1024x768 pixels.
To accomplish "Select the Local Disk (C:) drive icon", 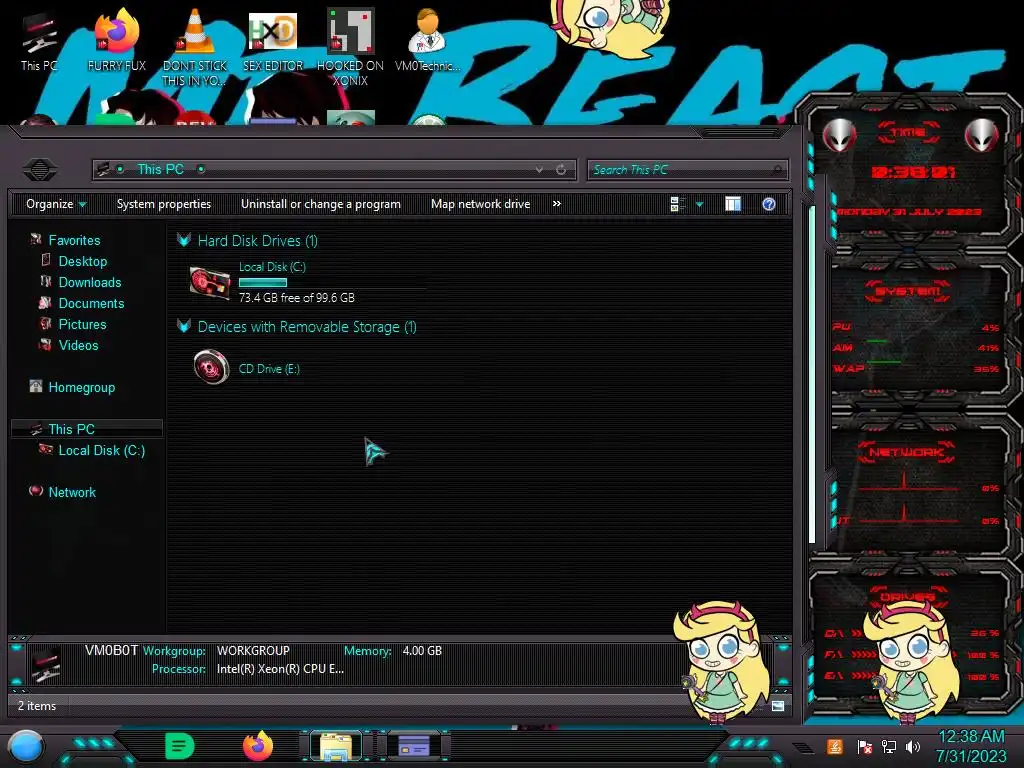I will pos(210,283).
